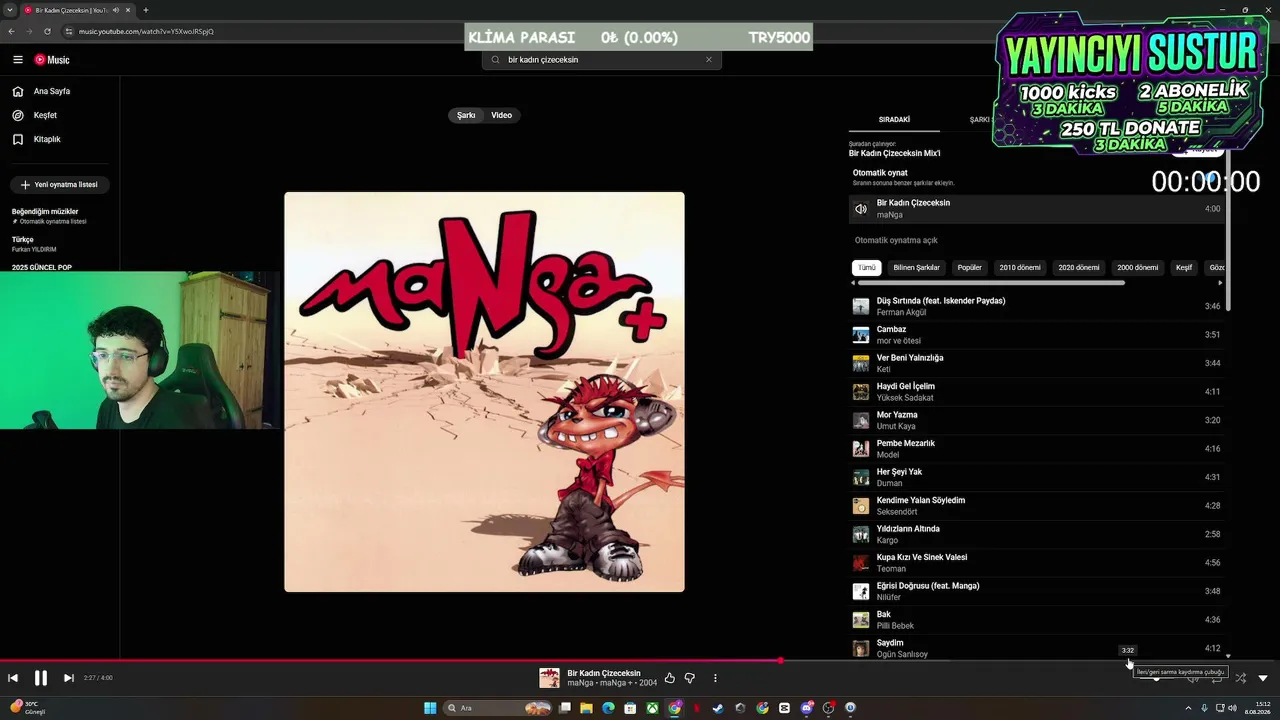Select the Tümü filter chip
Screen dimensions: 1280x720
(x=867, y=268)
